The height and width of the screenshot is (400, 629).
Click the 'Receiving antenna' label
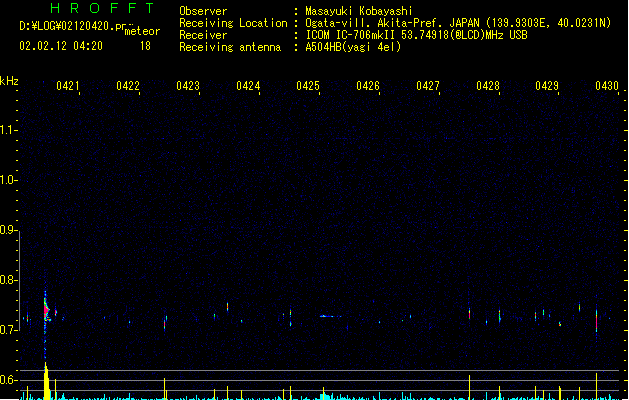click(x=230, y=47)
